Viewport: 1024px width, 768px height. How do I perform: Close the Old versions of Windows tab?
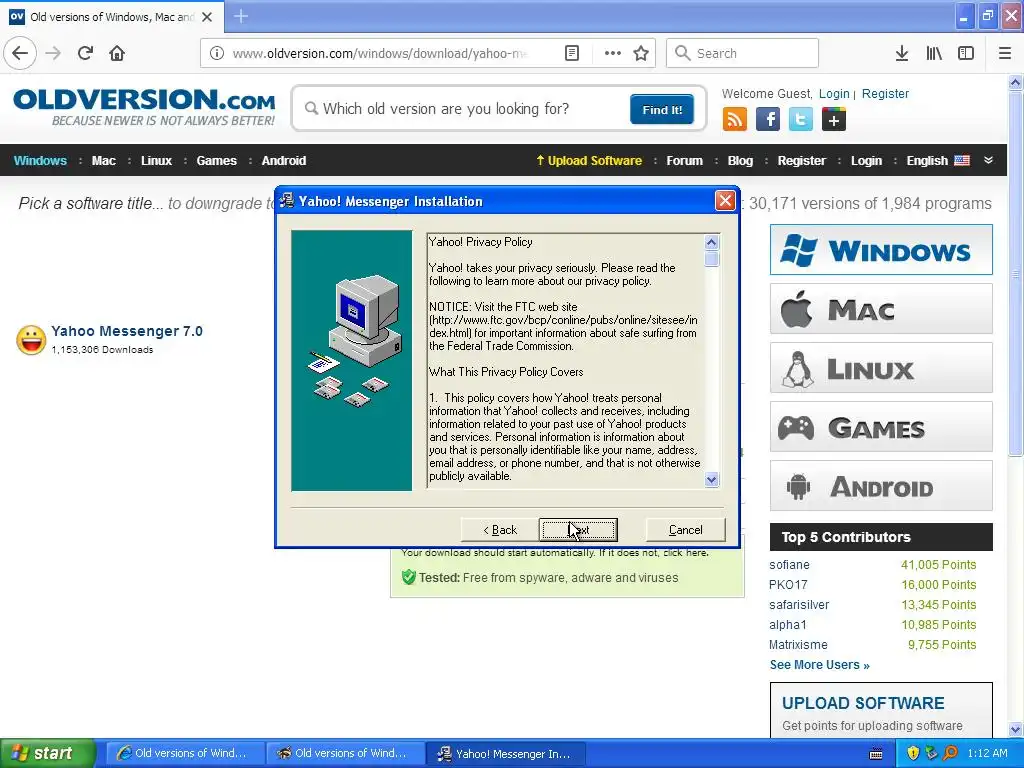point(207,16)
